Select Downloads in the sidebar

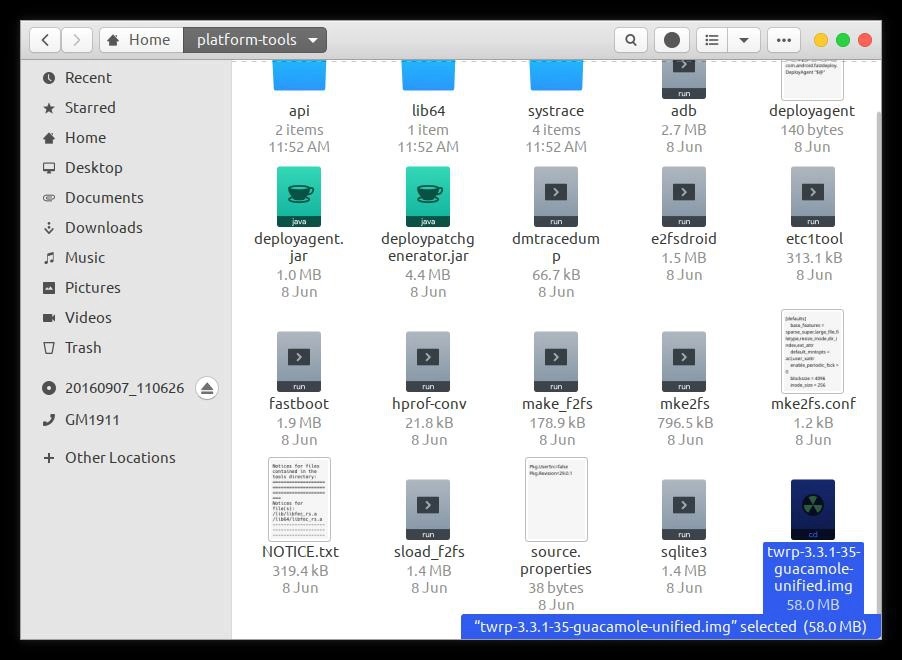click(103, 228)
